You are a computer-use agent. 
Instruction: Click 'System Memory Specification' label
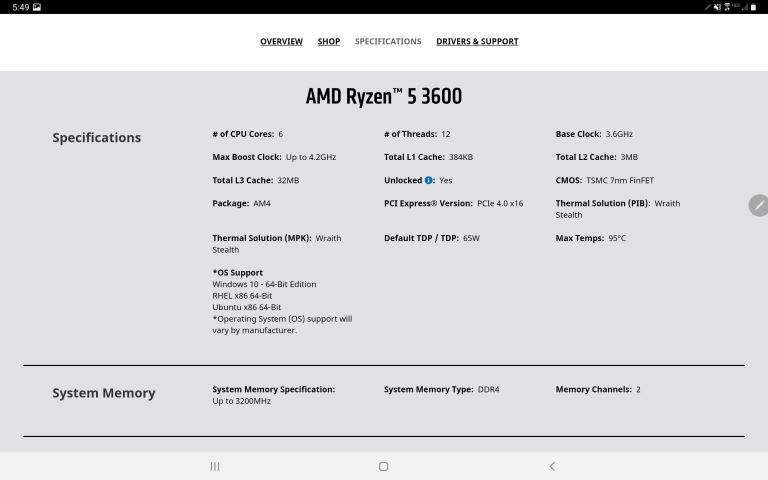click(x=273, y=389)
